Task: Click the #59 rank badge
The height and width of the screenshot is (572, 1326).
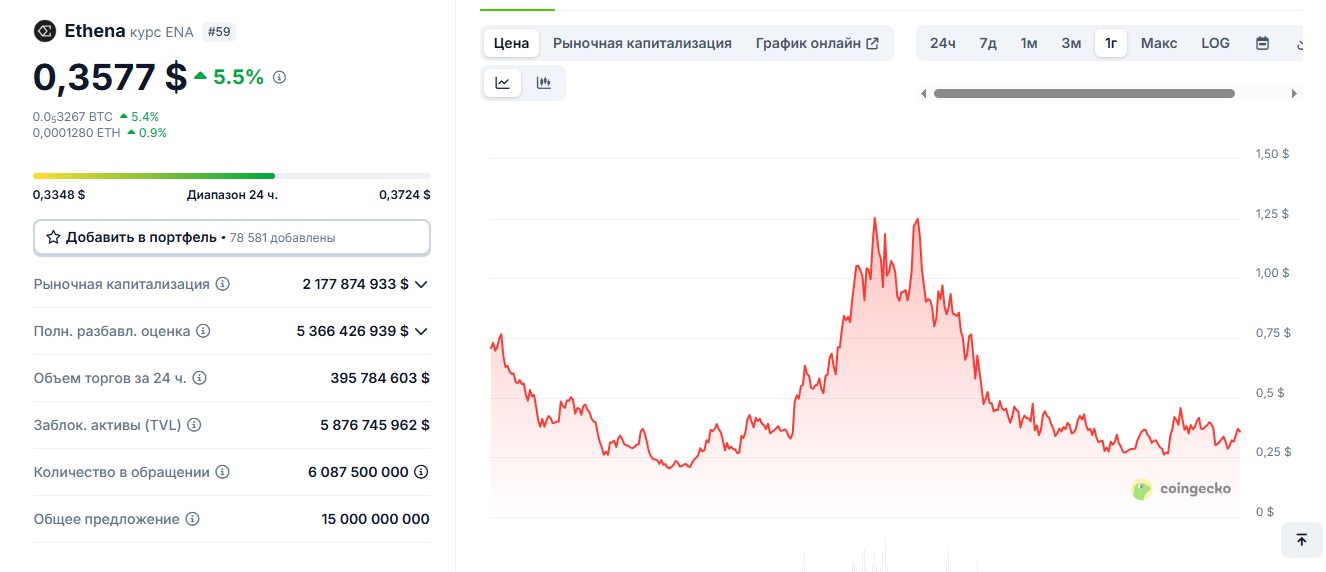Action: point(219,32)
